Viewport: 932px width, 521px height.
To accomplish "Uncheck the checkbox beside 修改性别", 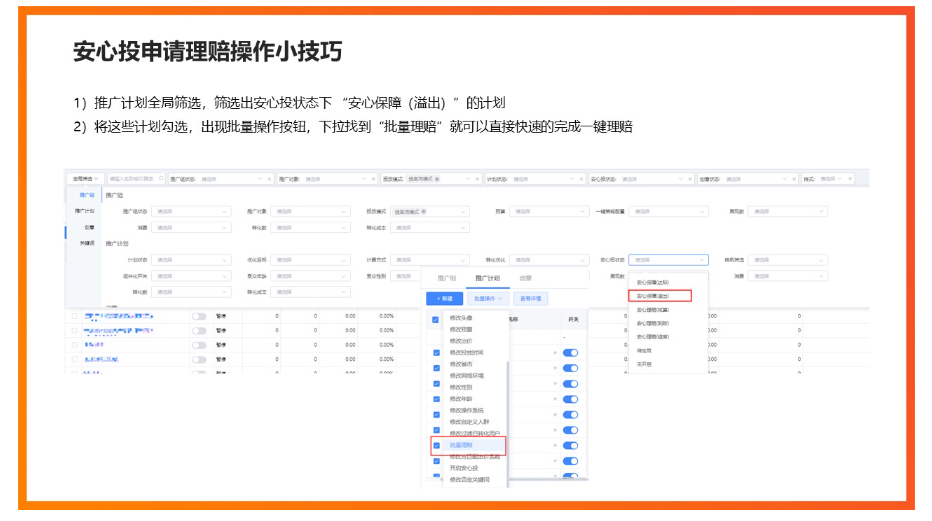I will point(437,384).
